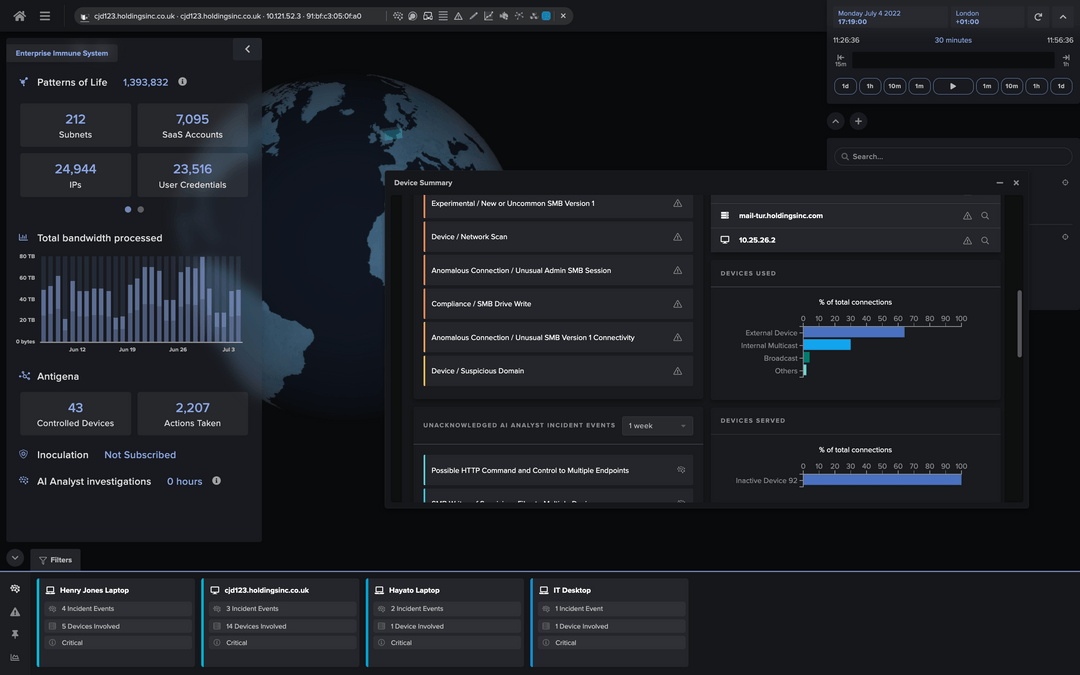Screen dimensions: 1080x675
Task: Select the pencil annotation tool in the top toolbar
Action: pyautogui.click(x=473, y=16)
